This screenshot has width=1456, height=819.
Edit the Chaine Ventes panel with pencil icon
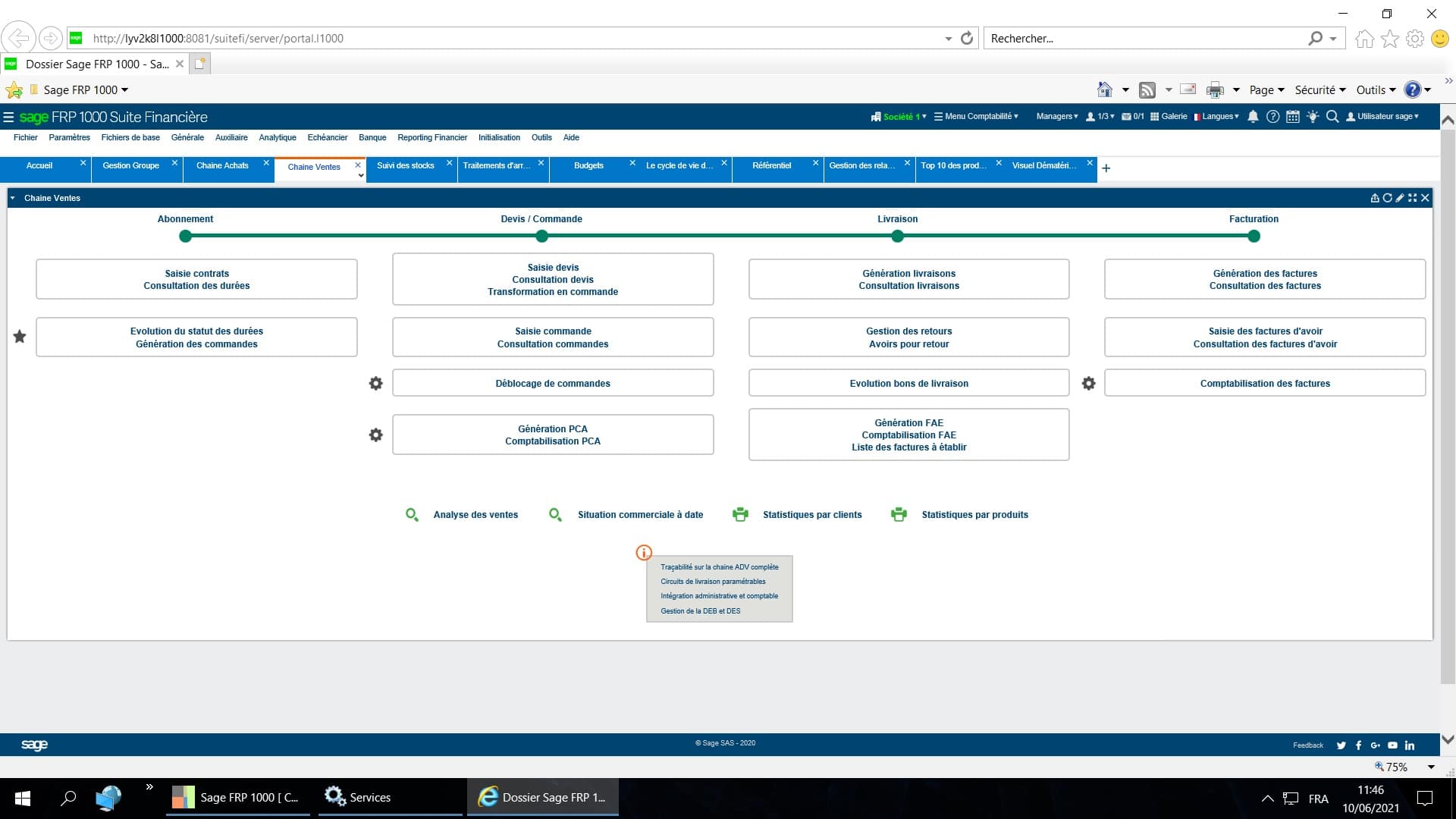click(1400, 198)
